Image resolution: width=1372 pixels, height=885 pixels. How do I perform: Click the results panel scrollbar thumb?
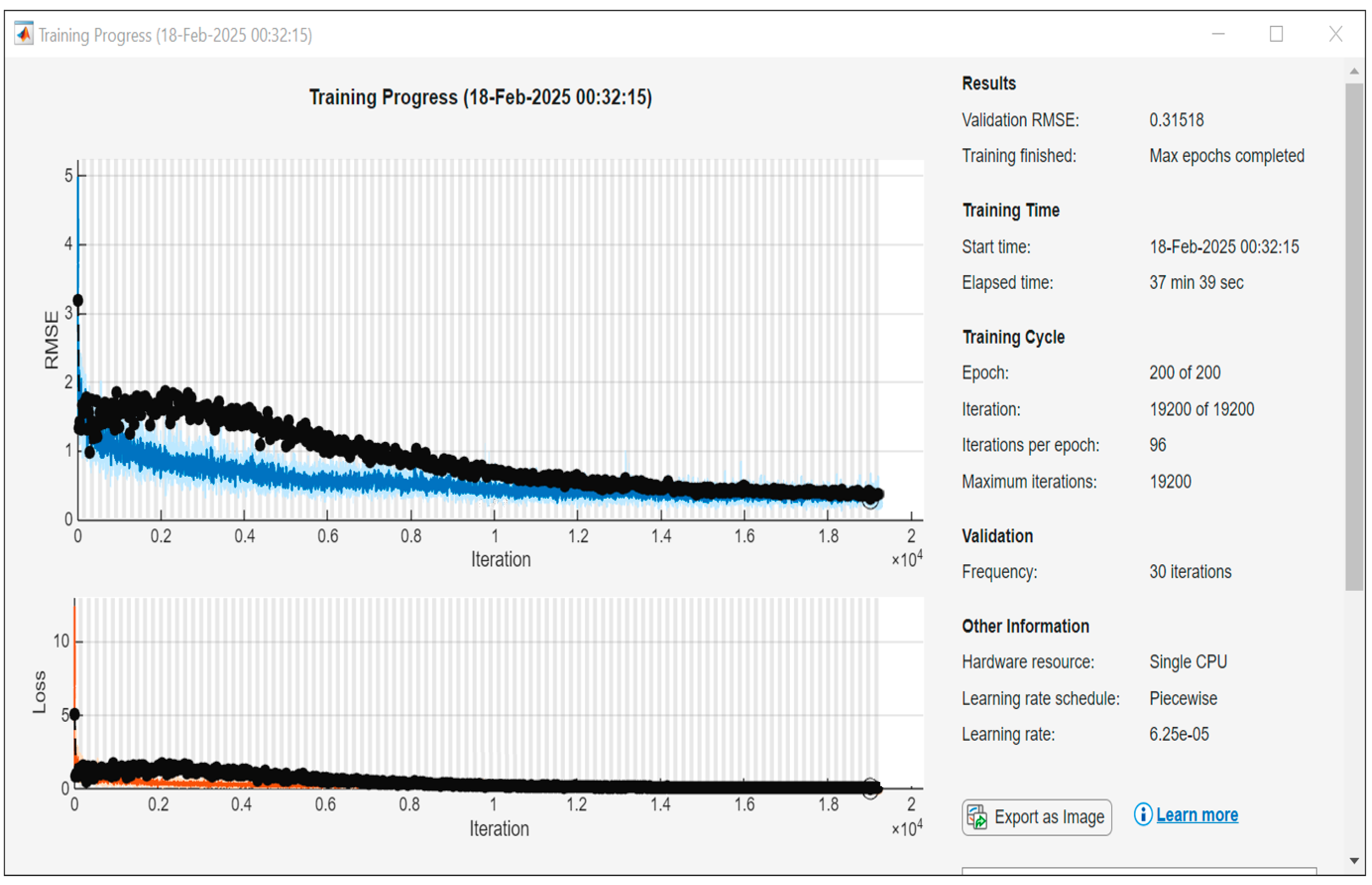coord(1354,337)
